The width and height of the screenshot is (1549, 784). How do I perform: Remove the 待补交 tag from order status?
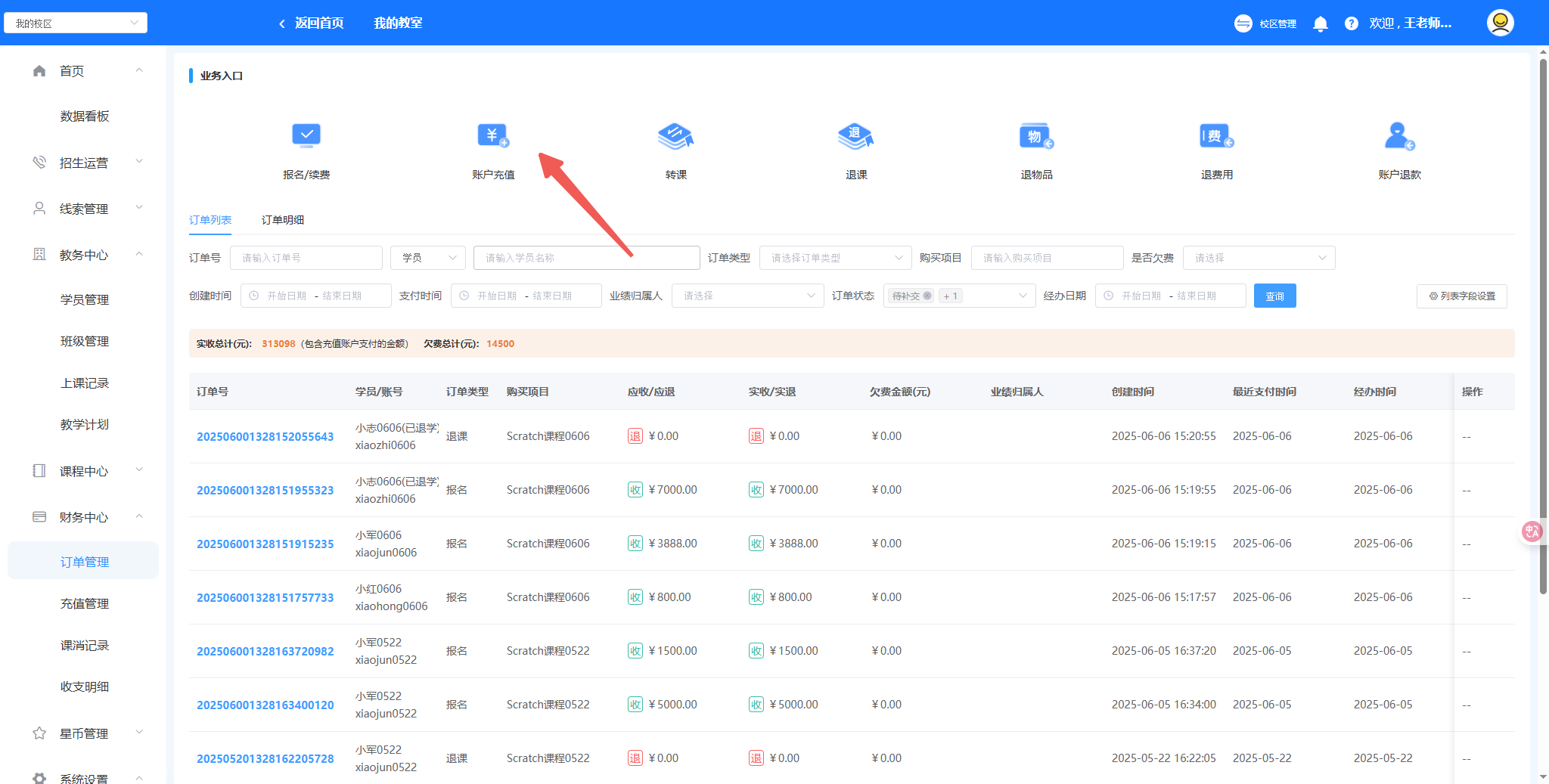point(927,296)
